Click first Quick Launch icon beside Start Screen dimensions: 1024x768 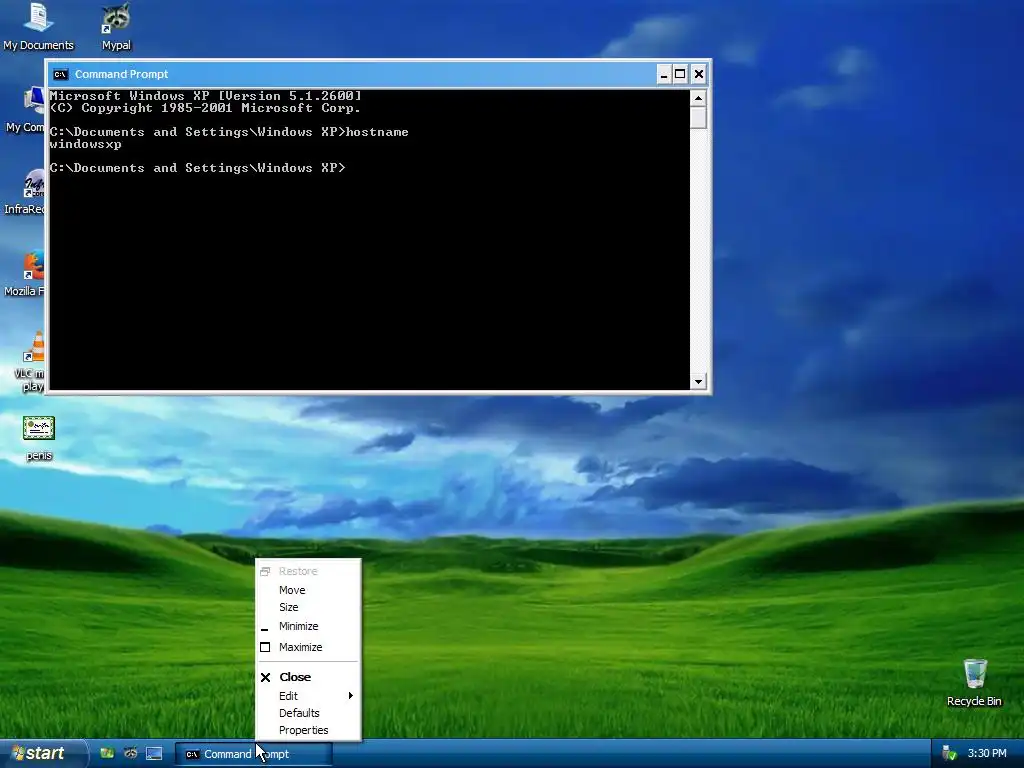click(x=107, y=754)
